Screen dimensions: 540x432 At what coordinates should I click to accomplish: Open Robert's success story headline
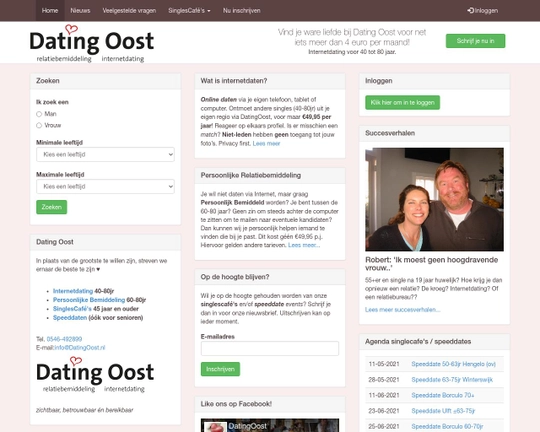432,264
